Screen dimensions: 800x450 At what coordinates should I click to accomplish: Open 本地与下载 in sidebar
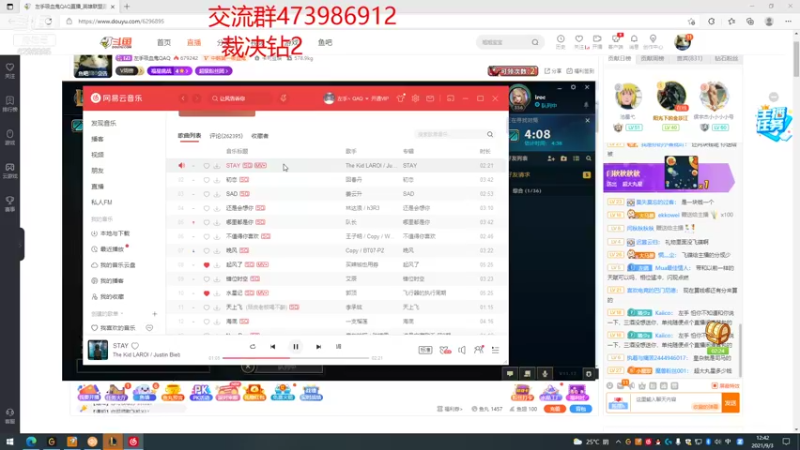(x=111, y=234)
